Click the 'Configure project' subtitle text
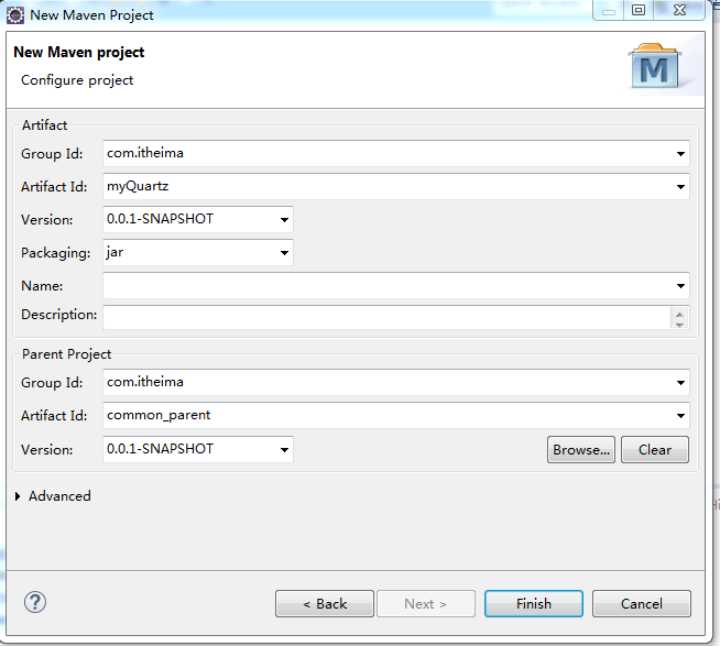Viewport: 720px width, 647px height. pyautogui.click(x=77, y=80)
